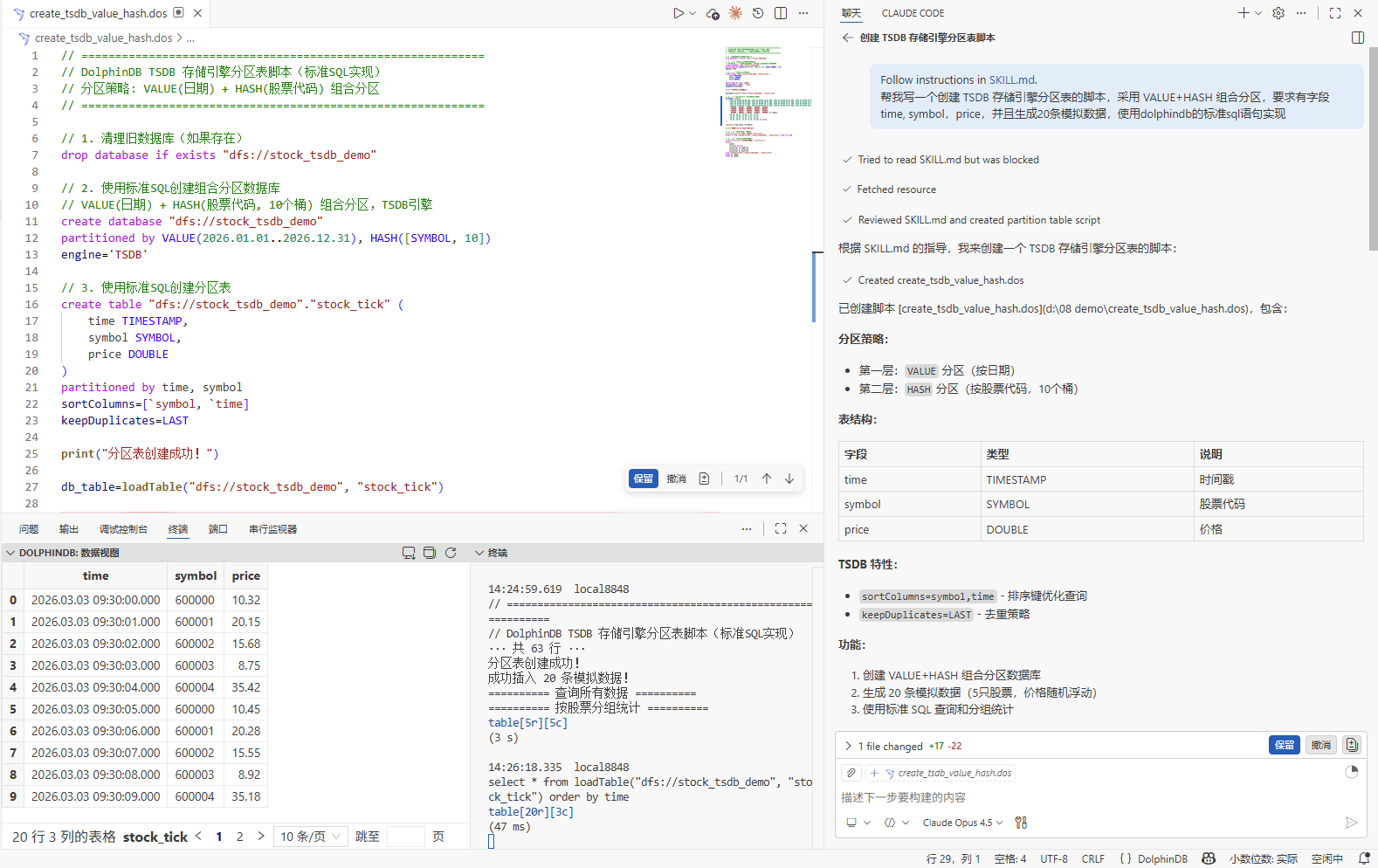The image size is (1378, 868).
Task: Send the chat message with the arrow icon
Action: pyautogui.click(x=1351, y=823)
